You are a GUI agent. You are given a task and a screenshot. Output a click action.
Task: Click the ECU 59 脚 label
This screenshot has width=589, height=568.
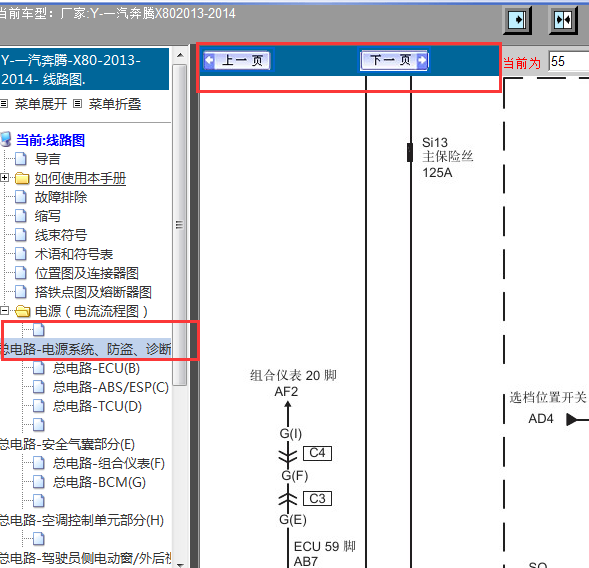325,546
